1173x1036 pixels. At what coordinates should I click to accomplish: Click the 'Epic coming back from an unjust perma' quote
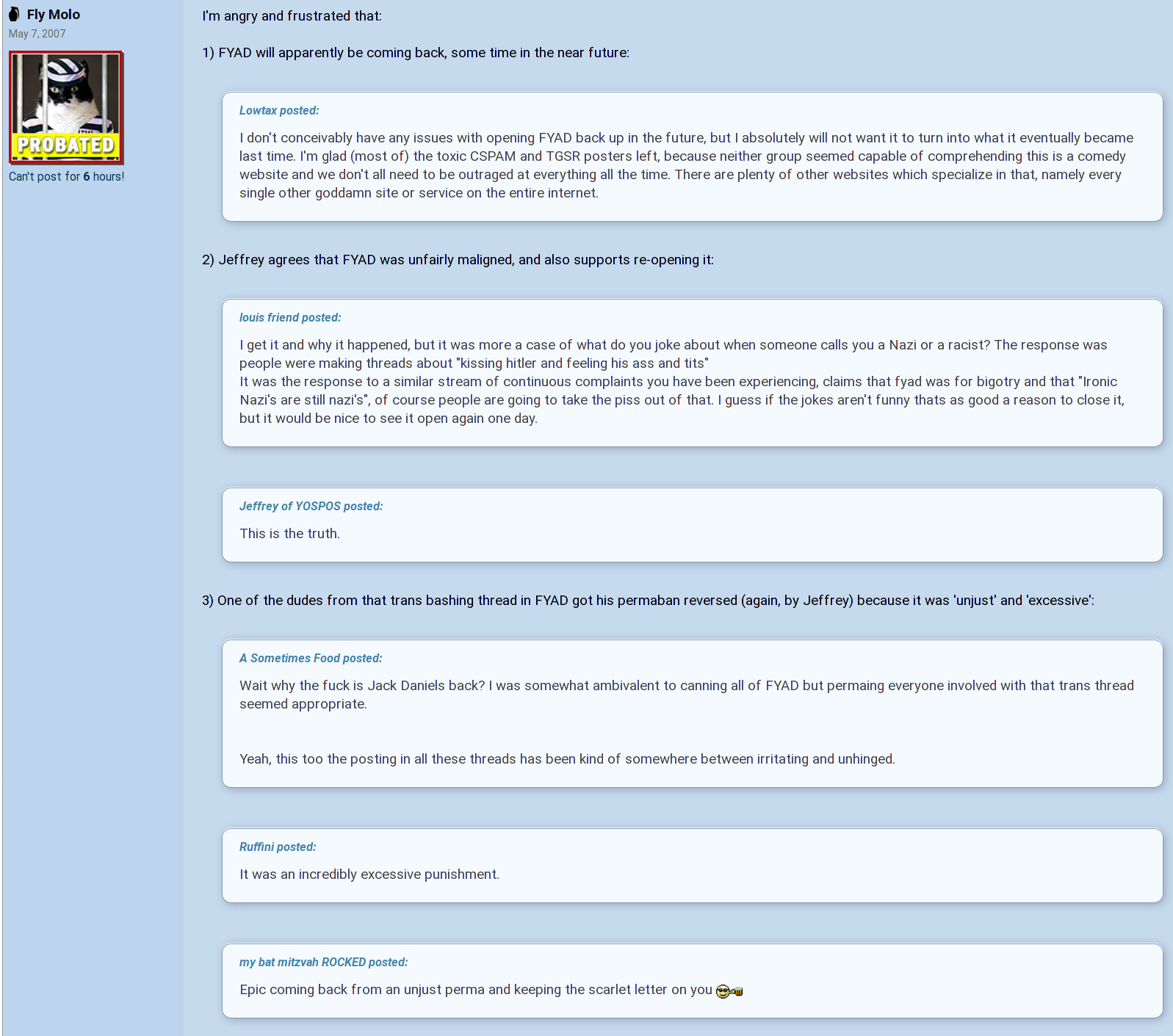pos(476,990)
